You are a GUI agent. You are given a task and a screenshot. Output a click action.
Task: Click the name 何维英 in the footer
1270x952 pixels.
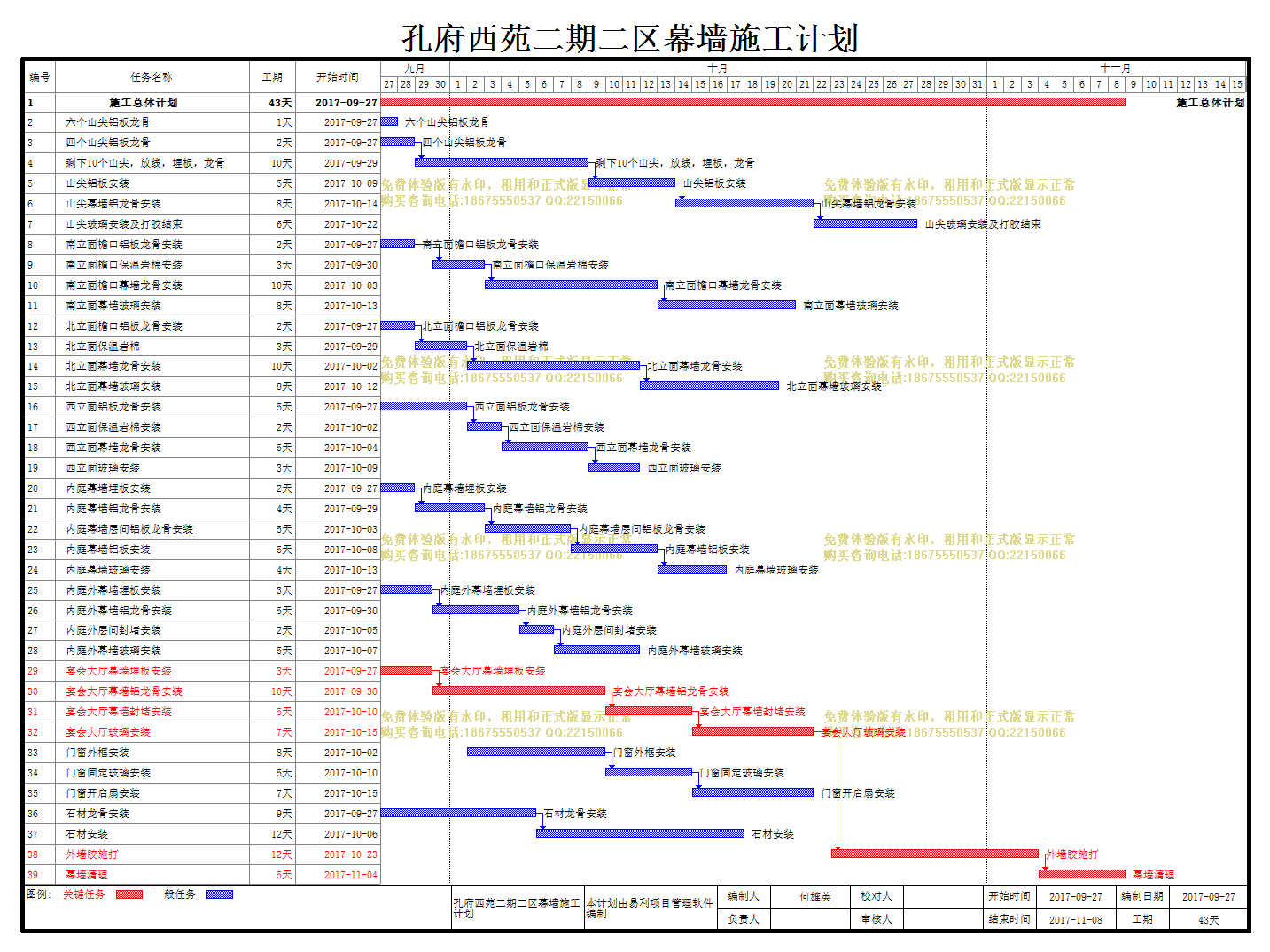click(x=815, y=897)
